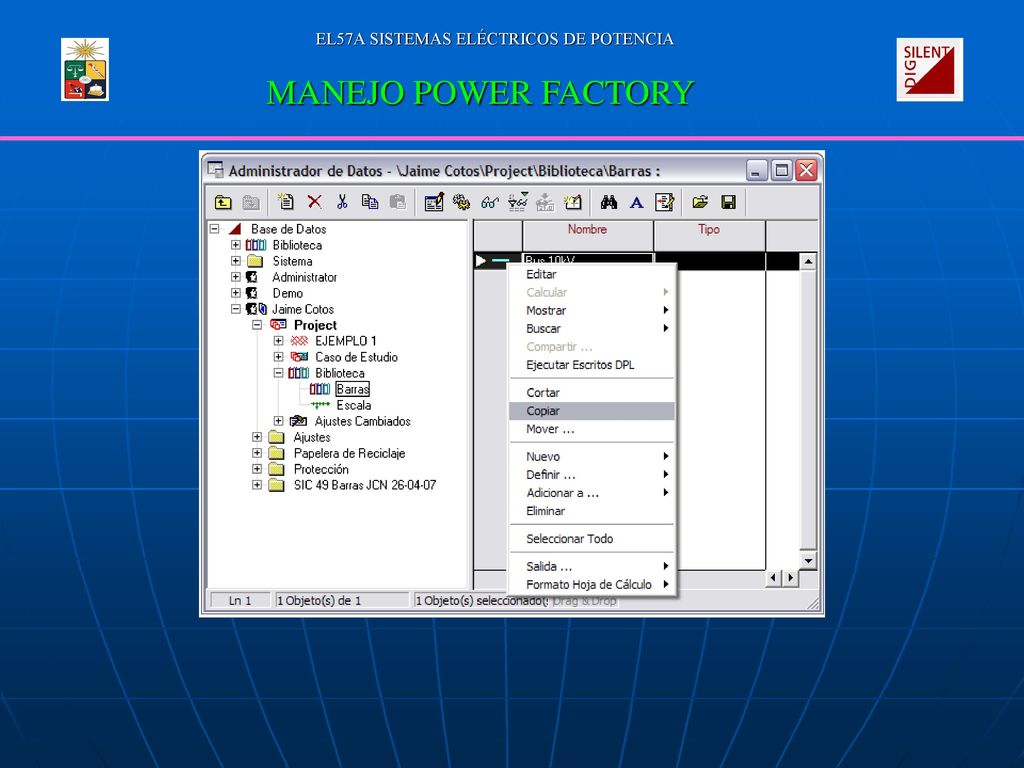
Task: Click the 'Ln 1' status bar field
Action: click(240, 600)
